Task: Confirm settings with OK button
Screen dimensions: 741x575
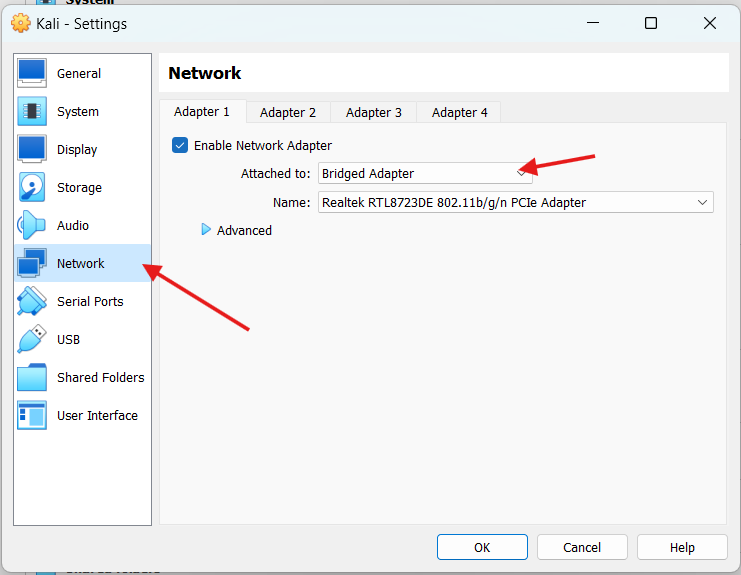Action: point(482,547)
